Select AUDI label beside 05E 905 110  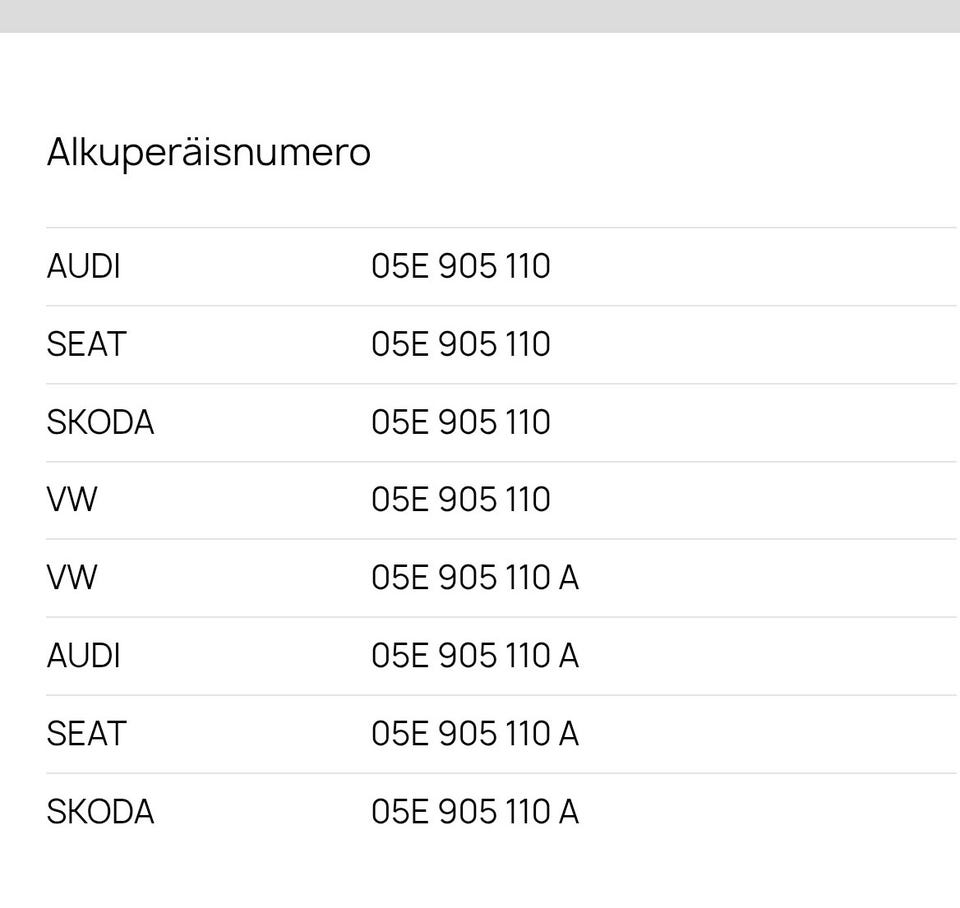tap(83, 267)
